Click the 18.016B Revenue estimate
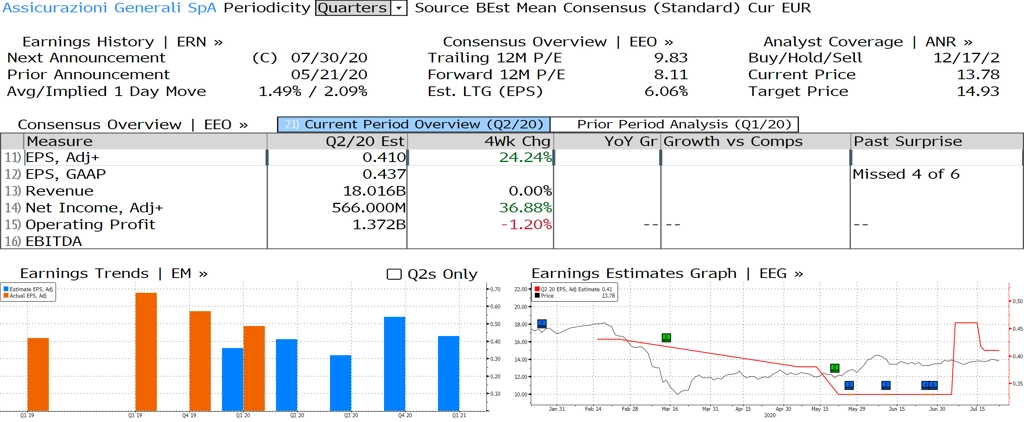1024x422 pixels. tap(372, 191)
